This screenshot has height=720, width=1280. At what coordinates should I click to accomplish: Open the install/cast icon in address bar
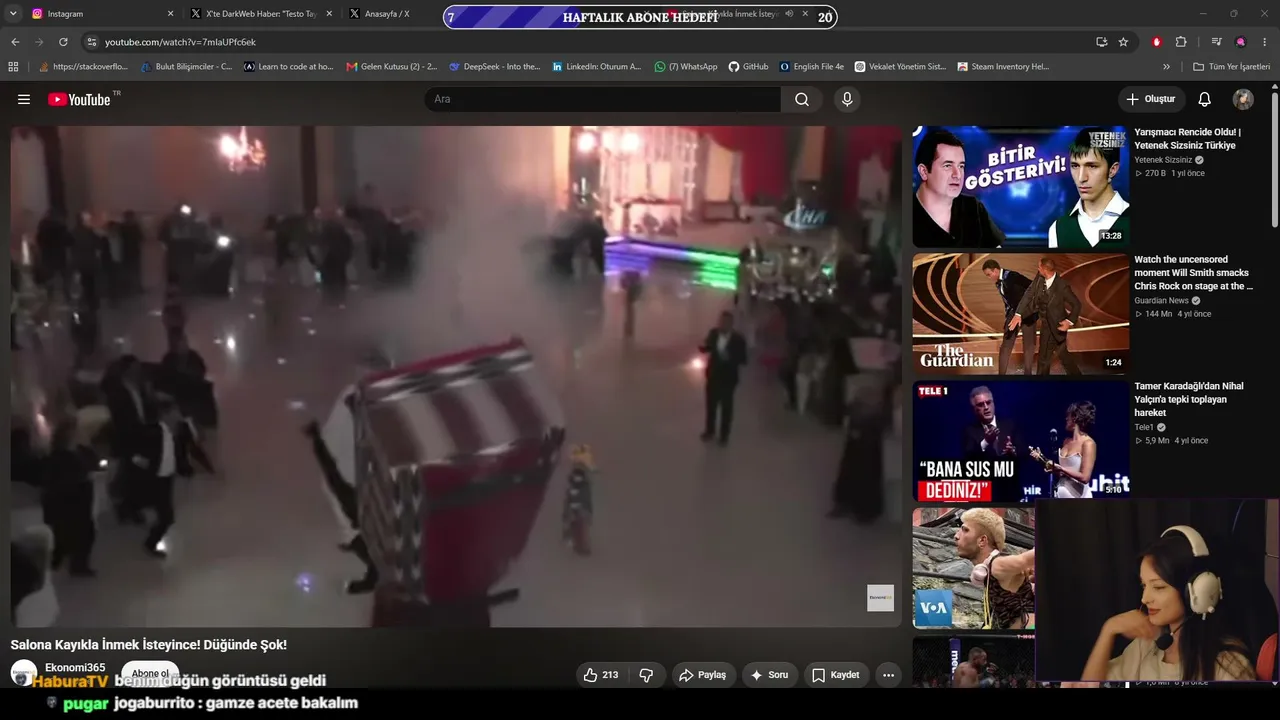click(x=1101, y=42)
